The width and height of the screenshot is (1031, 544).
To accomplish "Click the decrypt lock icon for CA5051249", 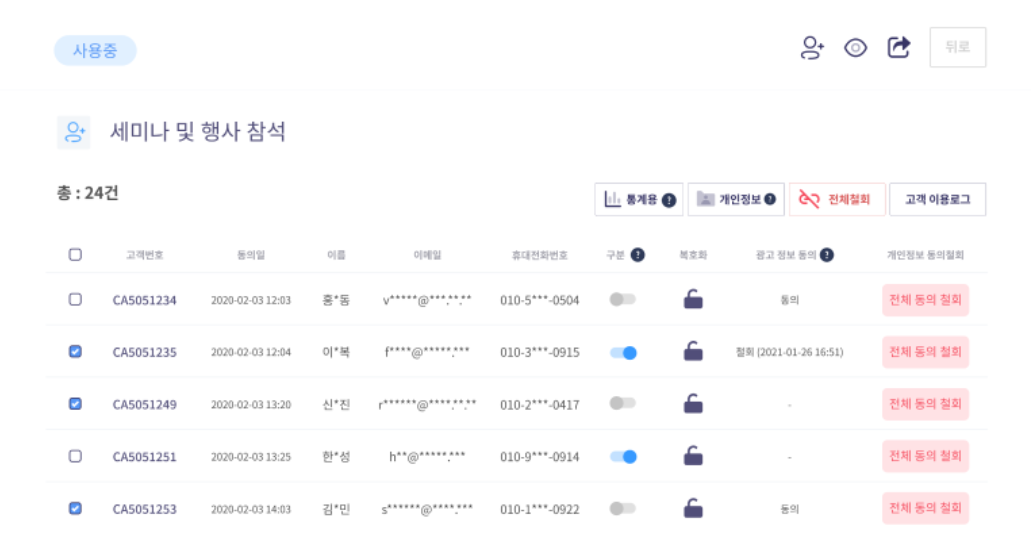I will click(x=693, y=403).
